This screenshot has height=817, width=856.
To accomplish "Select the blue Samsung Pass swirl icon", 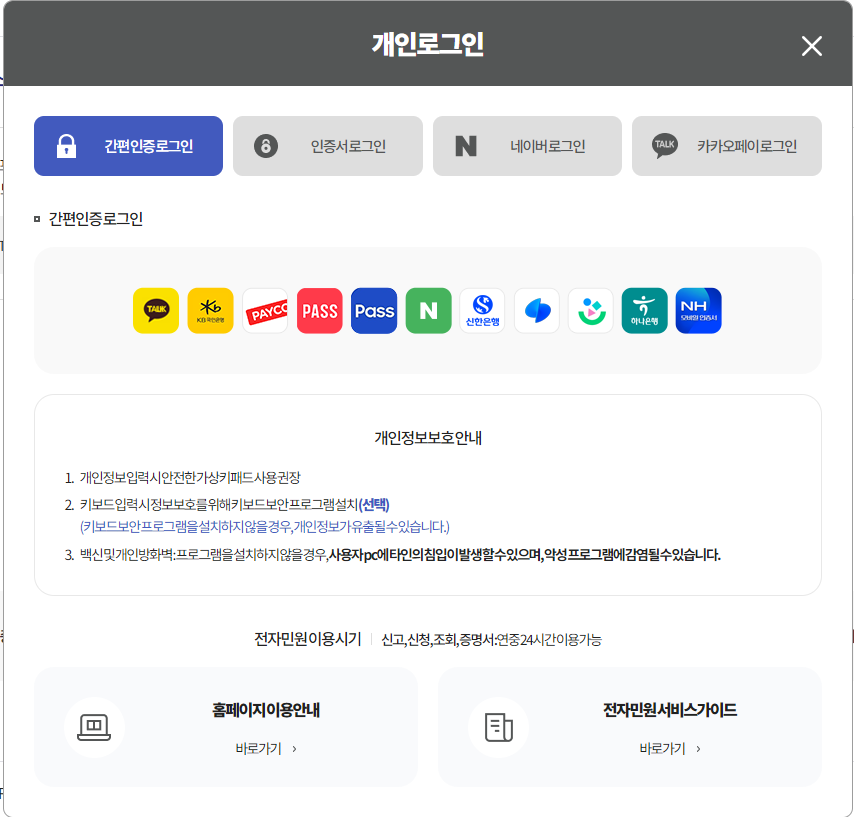I will pyautogui.click(x=537, y=310).
